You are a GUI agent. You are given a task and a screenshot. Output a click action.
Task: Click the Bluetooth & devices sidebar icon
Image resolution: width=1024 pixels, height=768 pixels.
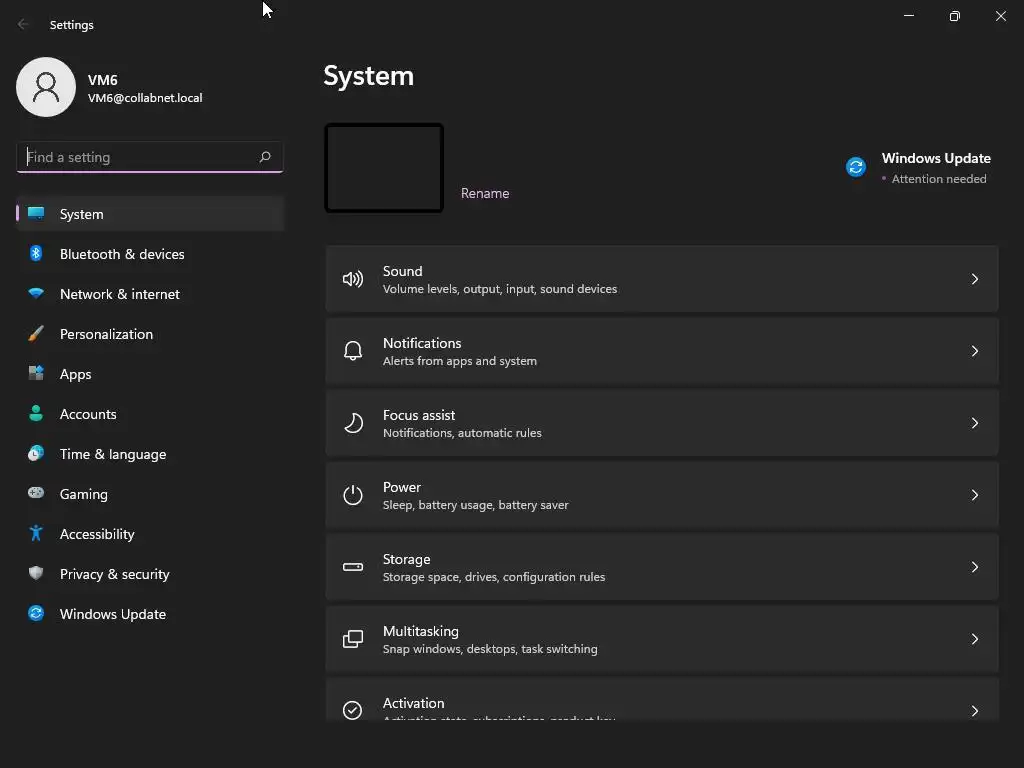[x=36, y=254]
